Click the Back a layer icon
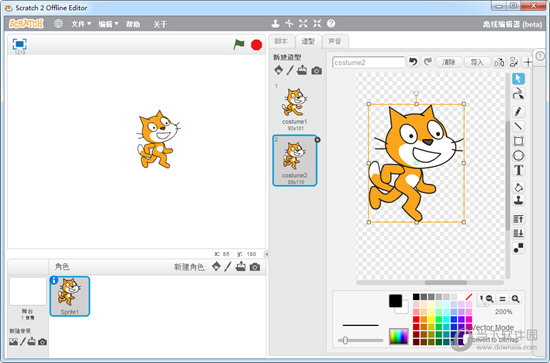The image size is (550, 363). [x=518, y=233]
